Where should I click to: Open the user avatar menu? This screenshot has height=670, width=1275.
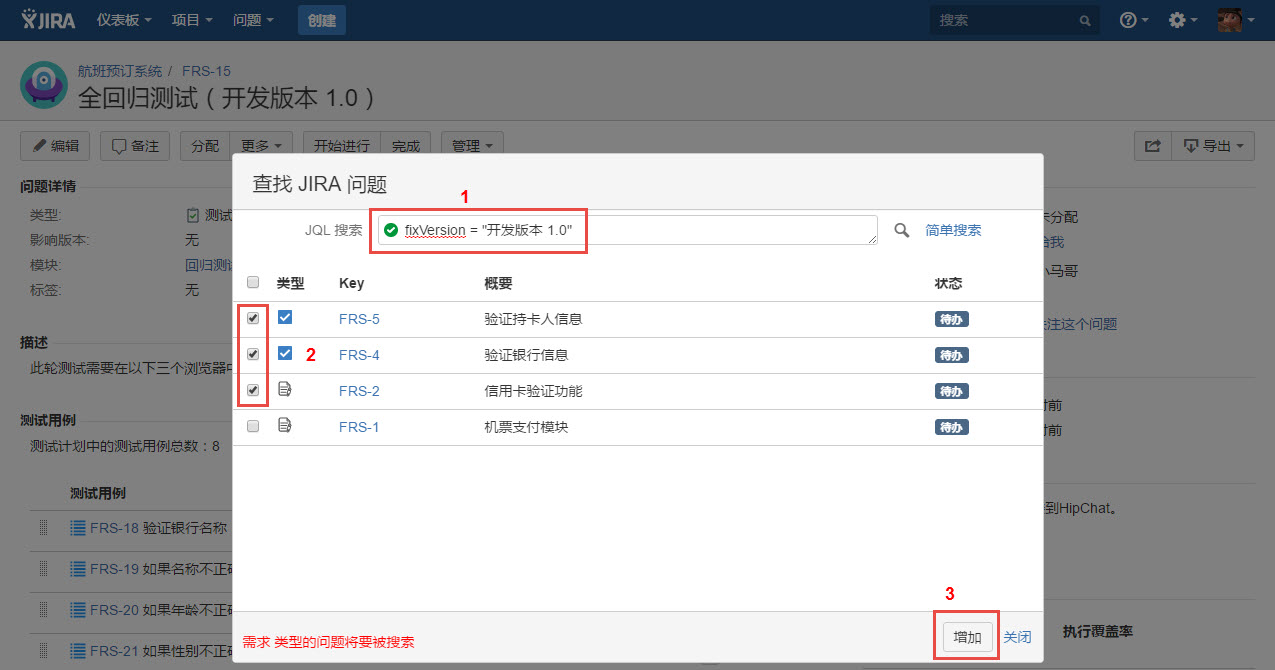tap(1235, 20)
